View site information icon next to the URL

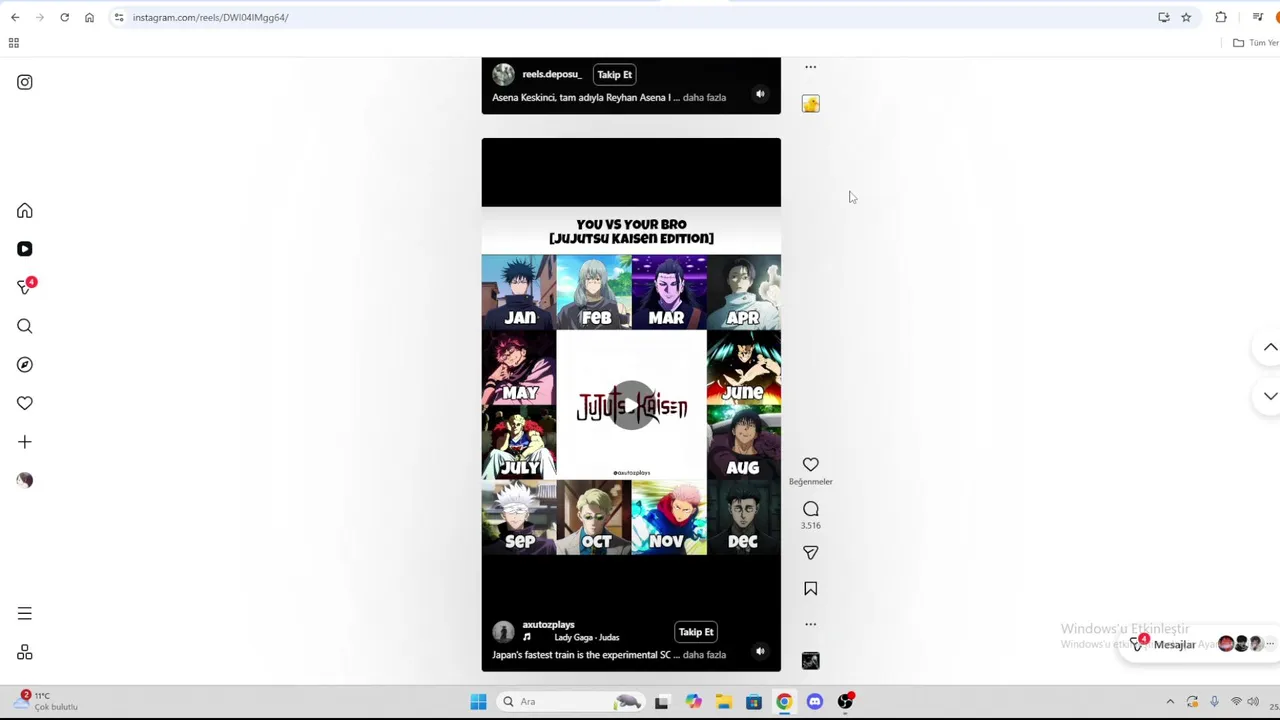[118, 17]
